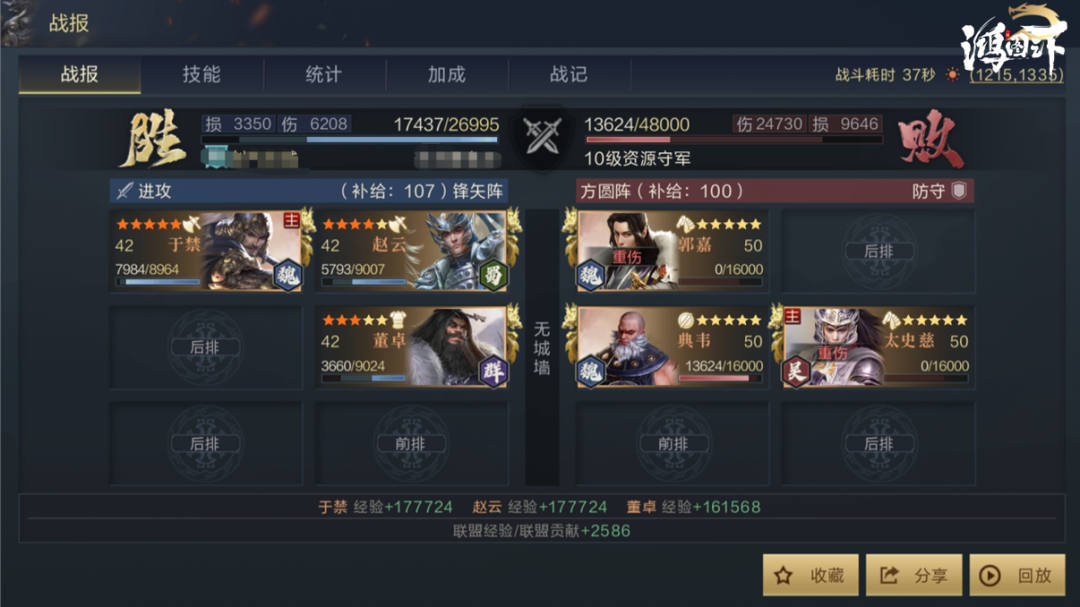Select the 郭嘉 hero card
The width and height of the screenshot is (1080, 607).
coord(672,251)
